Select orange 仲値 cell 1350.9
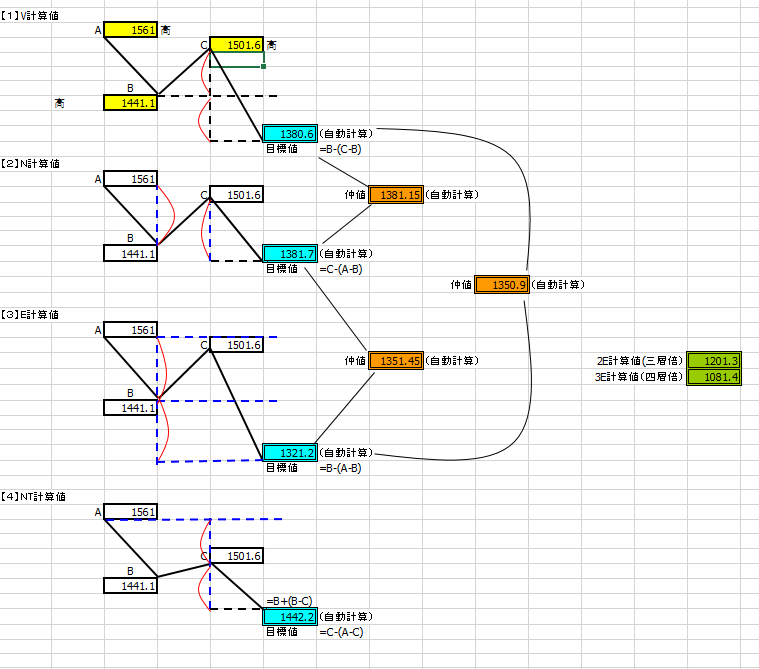Viewport: 759px width, 669px height. [501, 285]
